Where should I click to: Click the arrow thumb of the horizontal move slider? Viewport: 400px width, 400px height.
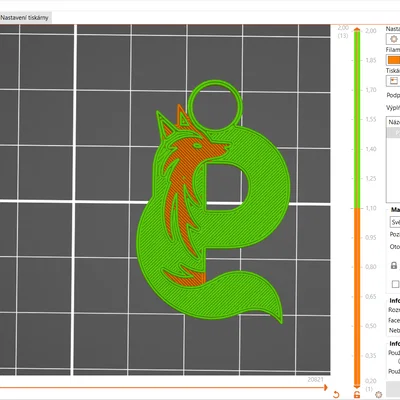pos(326,387)
